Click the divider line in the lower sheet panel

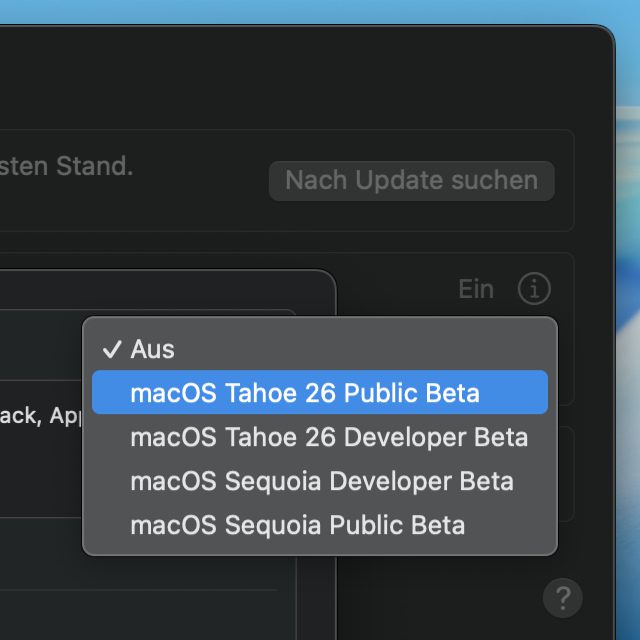pos(140,590)
